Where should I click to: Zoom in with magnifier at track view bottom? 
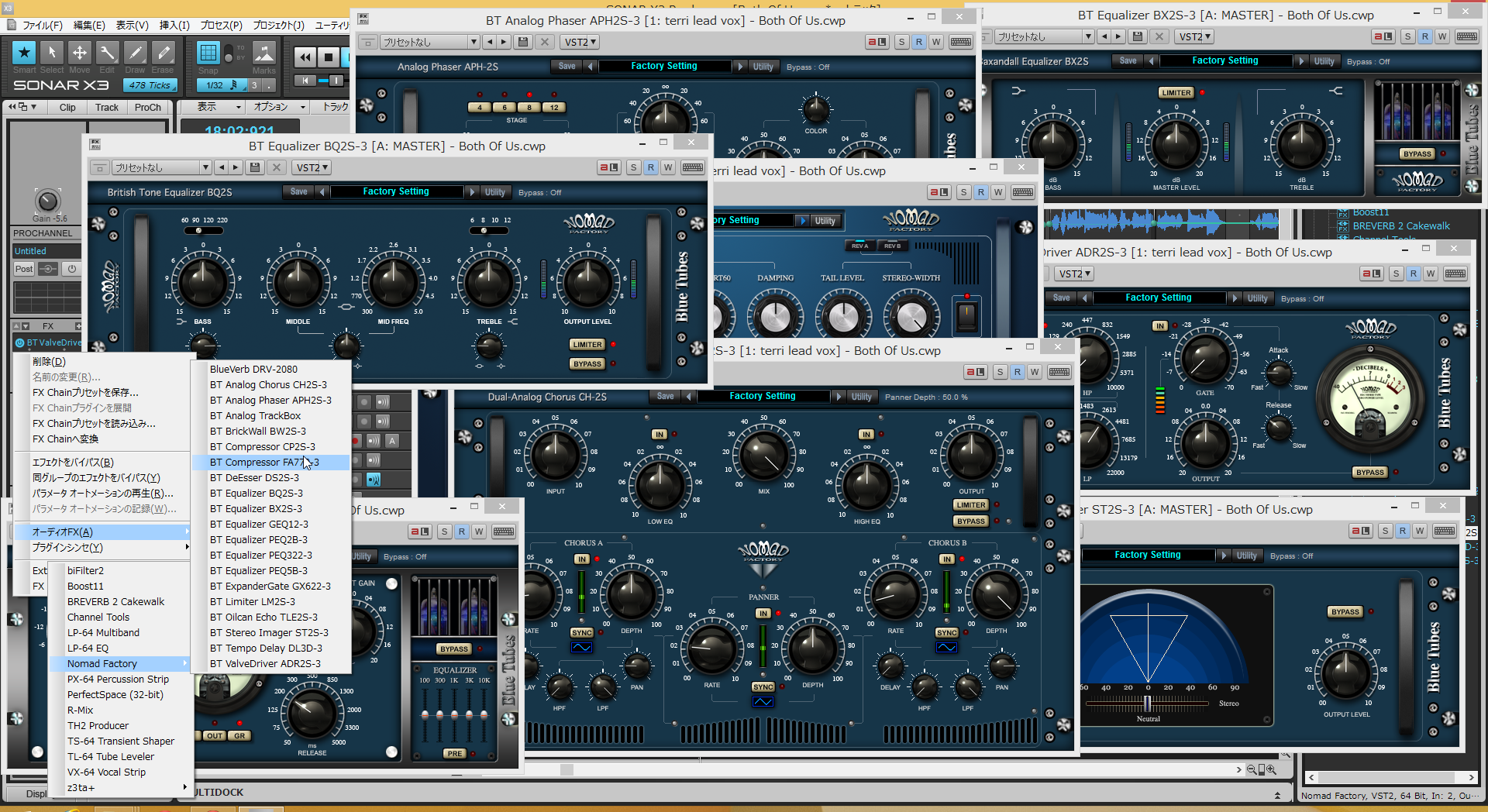click(1271, 769)
